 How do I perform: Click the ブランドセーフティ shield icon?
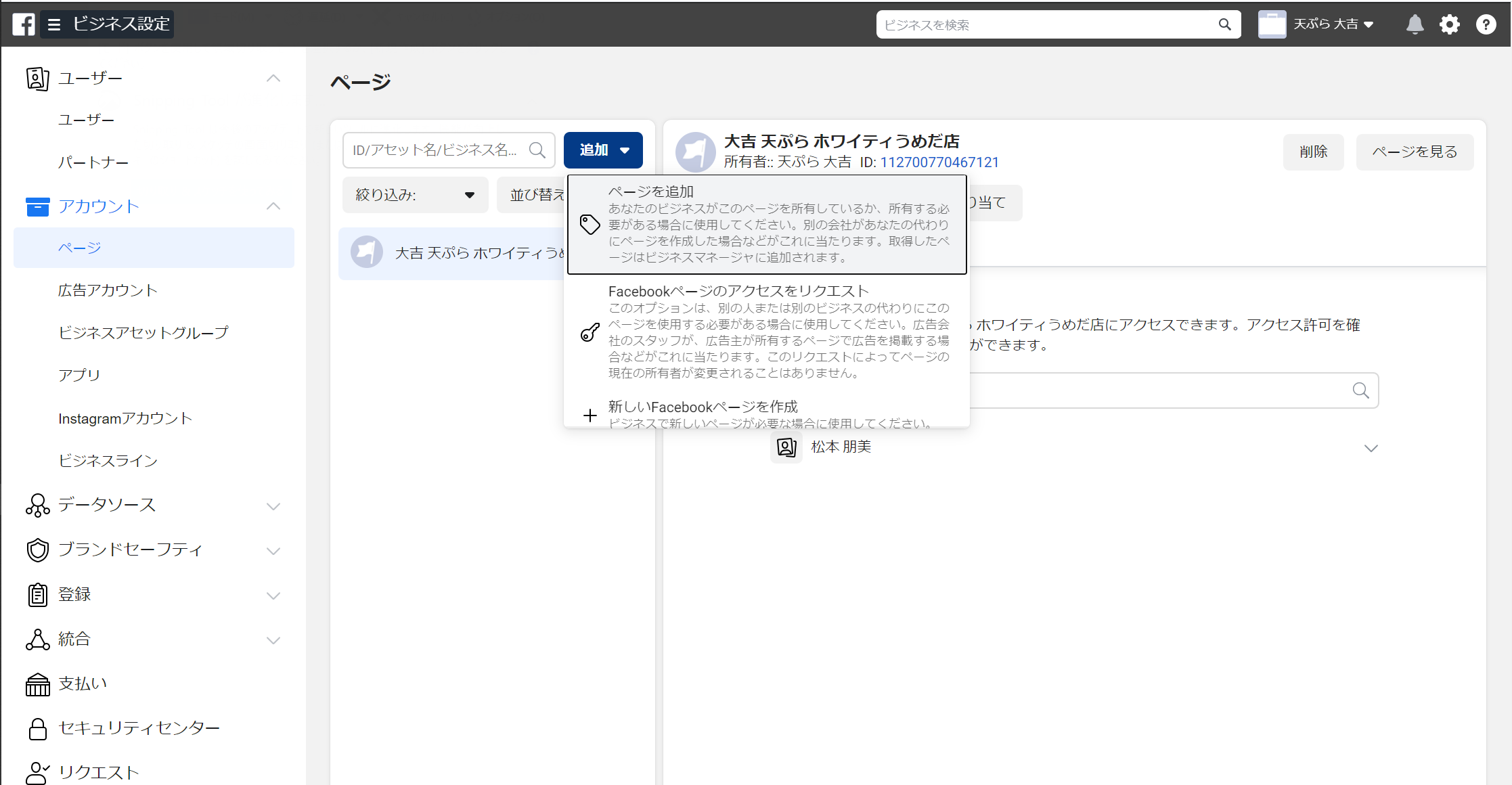(x=37, y=550)
